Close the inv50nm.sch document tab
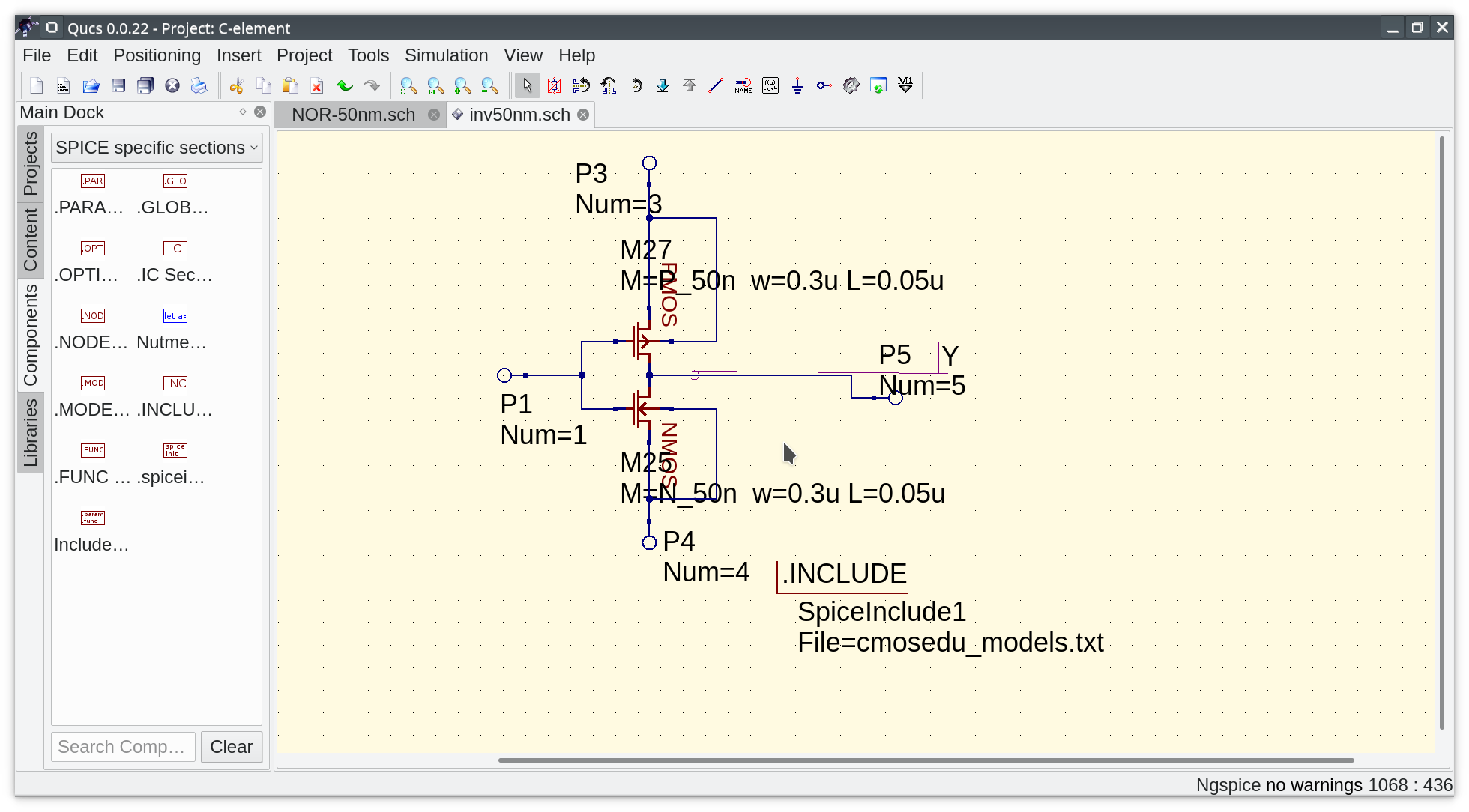1469x812 pixels. coord(583,114)
